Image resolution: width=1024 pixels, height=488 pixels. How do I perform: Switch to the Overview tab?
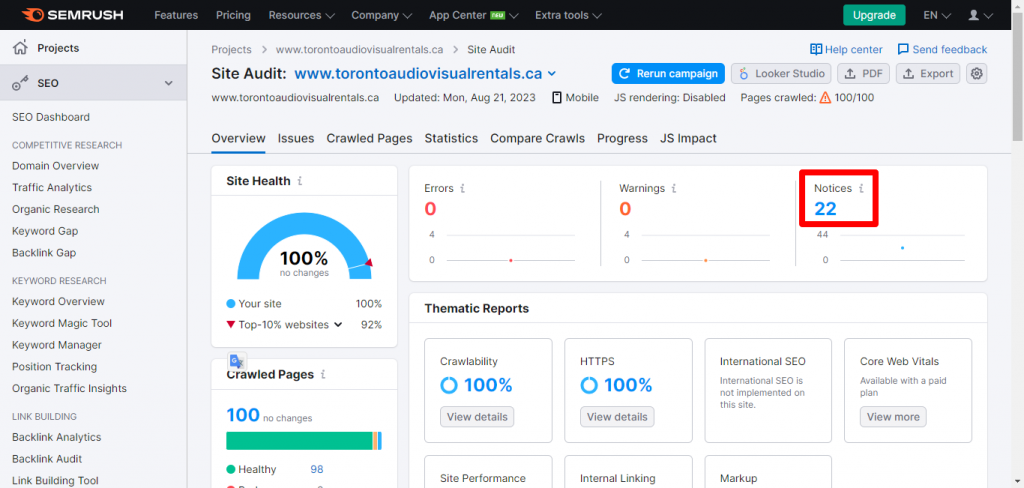238,138
